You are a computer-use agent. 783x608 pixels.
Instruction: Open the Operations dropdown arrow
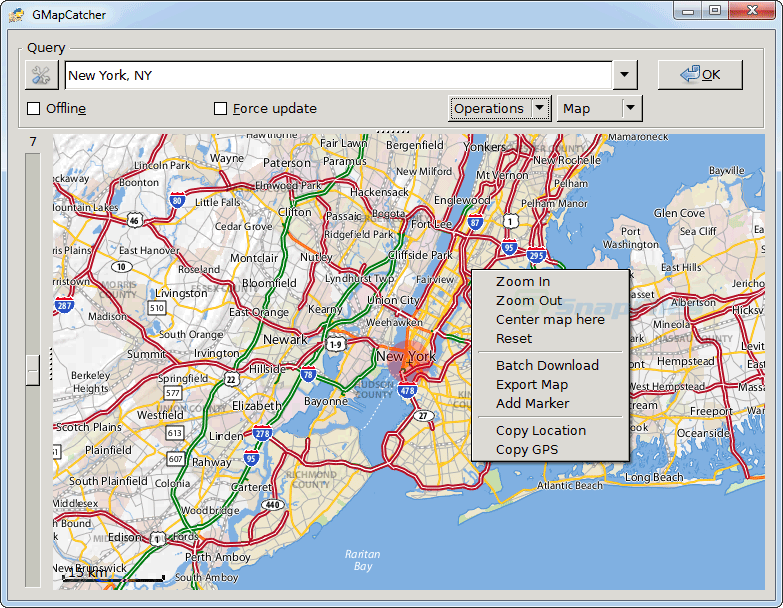coord(540,108)
